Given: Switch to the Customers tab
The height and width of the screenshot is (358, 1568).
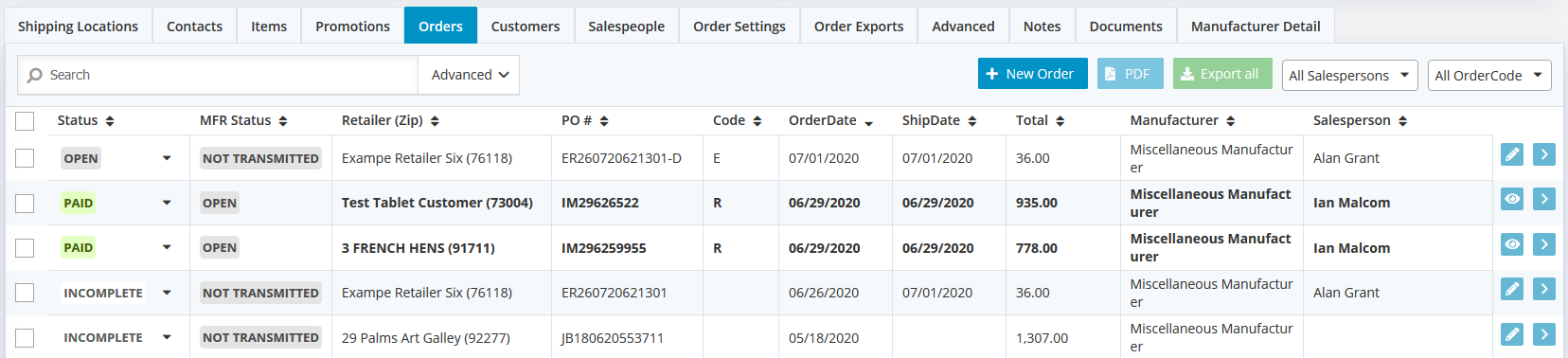Looking at the screenshot, I should pyautogui.click(x=526, y=26).
